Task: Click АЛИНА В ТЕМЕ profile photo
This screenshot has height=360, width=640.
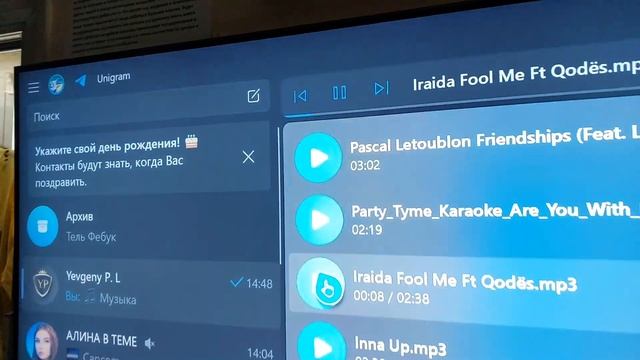Action: (42, 342)
